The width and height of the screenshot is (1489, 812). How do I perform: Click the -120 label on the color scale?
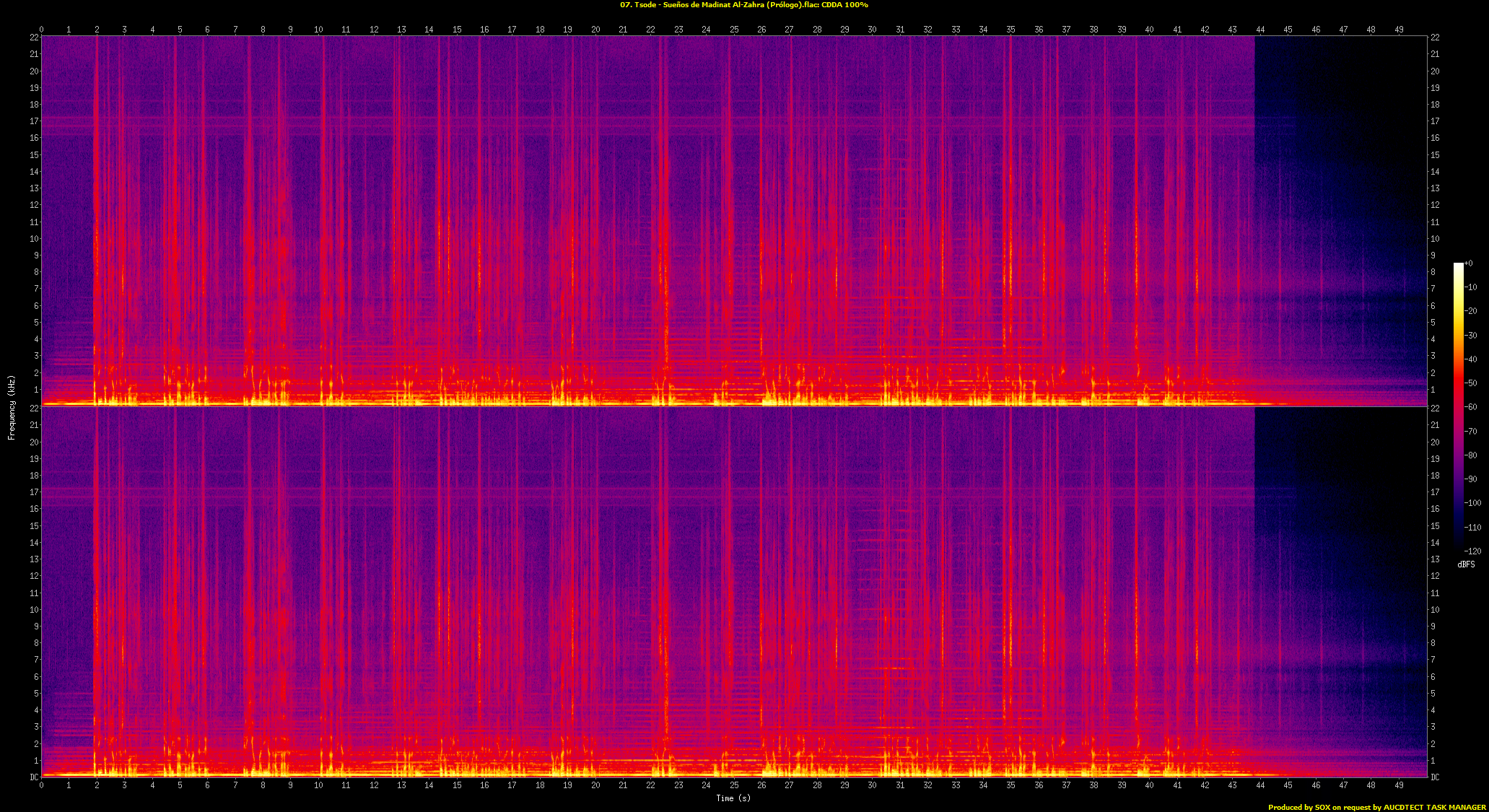tap(1473, 551)
